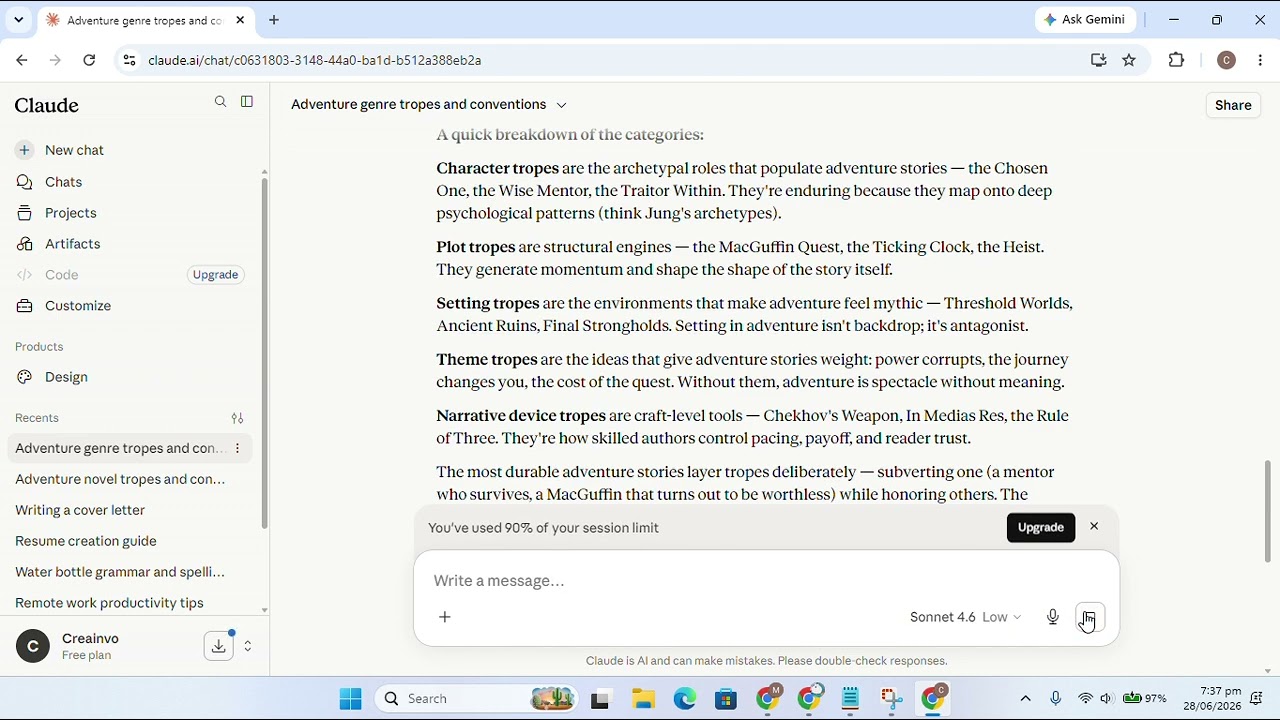Click address bar URL
1280x720 pixels.
tap(315, 60)
